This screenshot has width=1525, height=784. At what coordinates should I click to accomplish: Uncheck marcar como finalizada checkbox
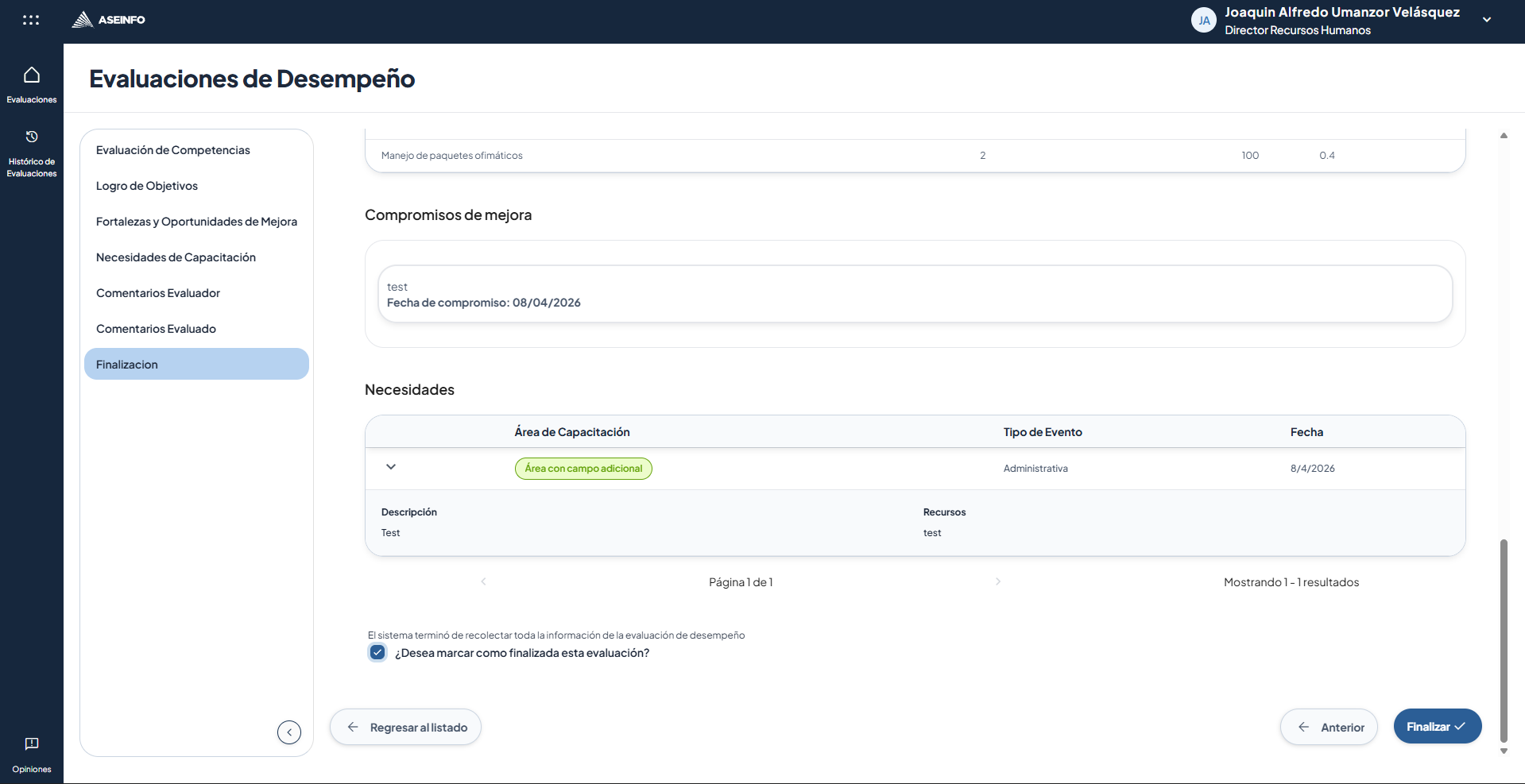(377, 652)
